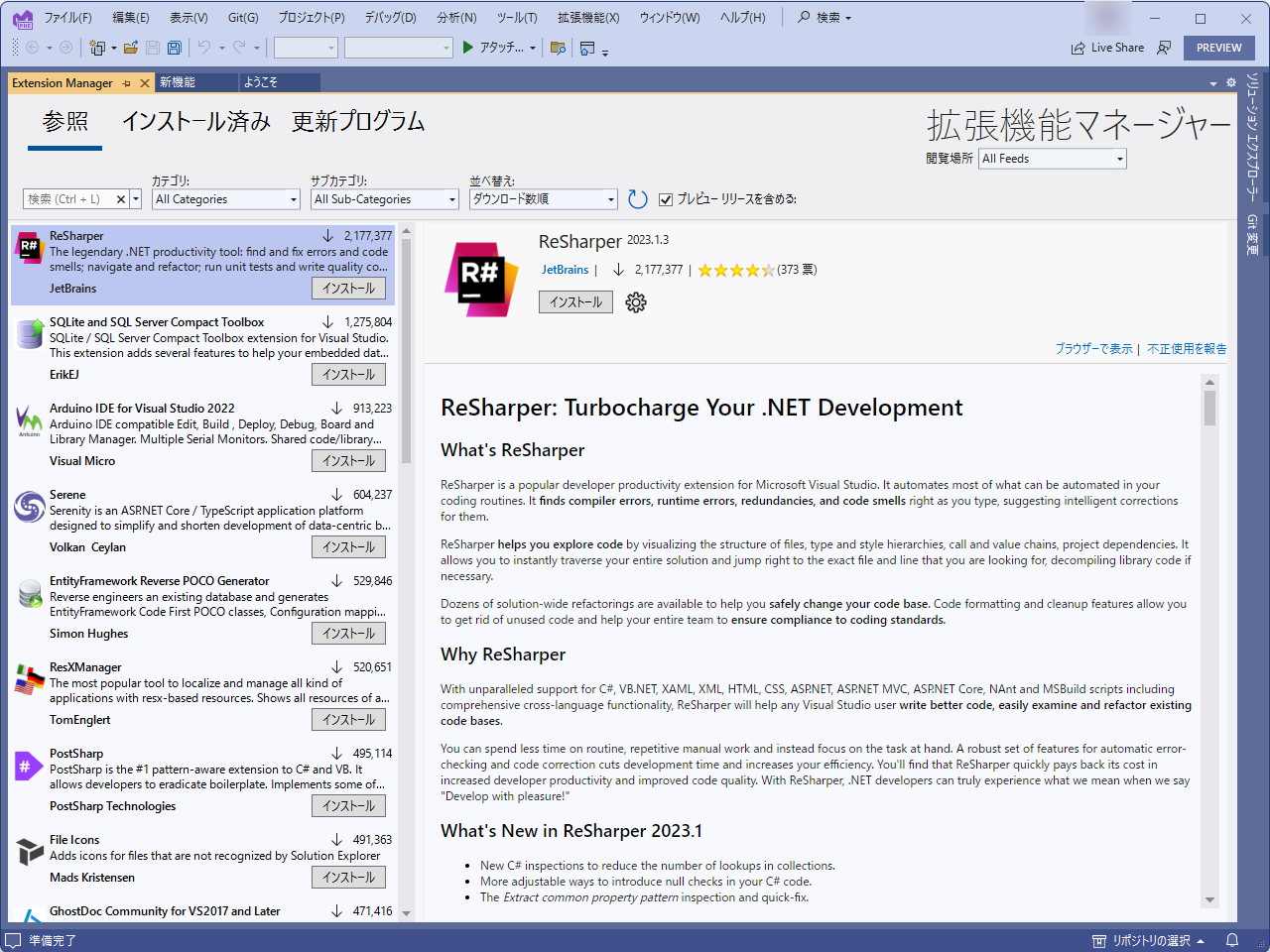Open the All Categories dropdown
The image size is (1270, 952).
[225, 198]
